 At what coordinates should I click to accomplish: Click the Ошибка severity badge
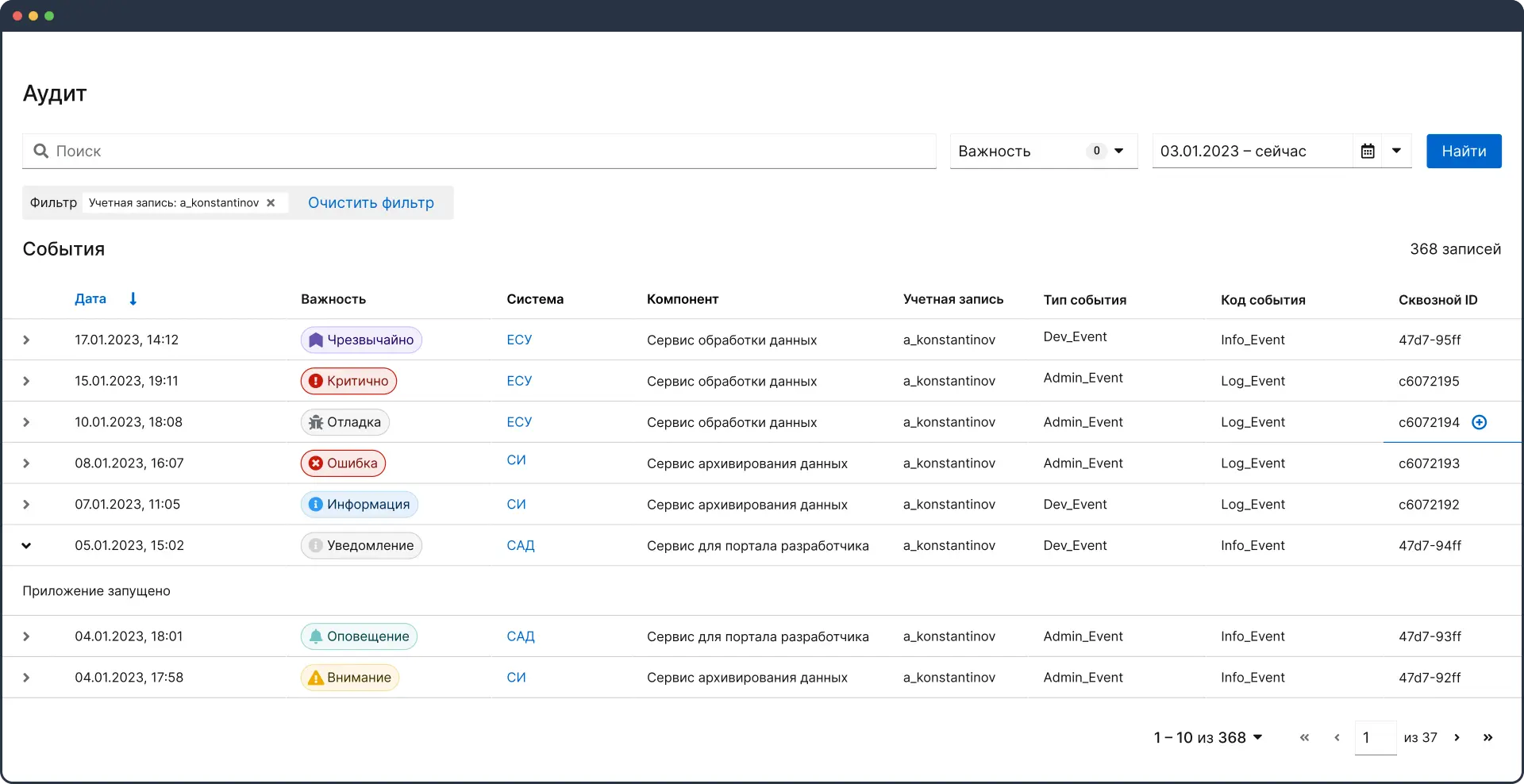(343, 463)
